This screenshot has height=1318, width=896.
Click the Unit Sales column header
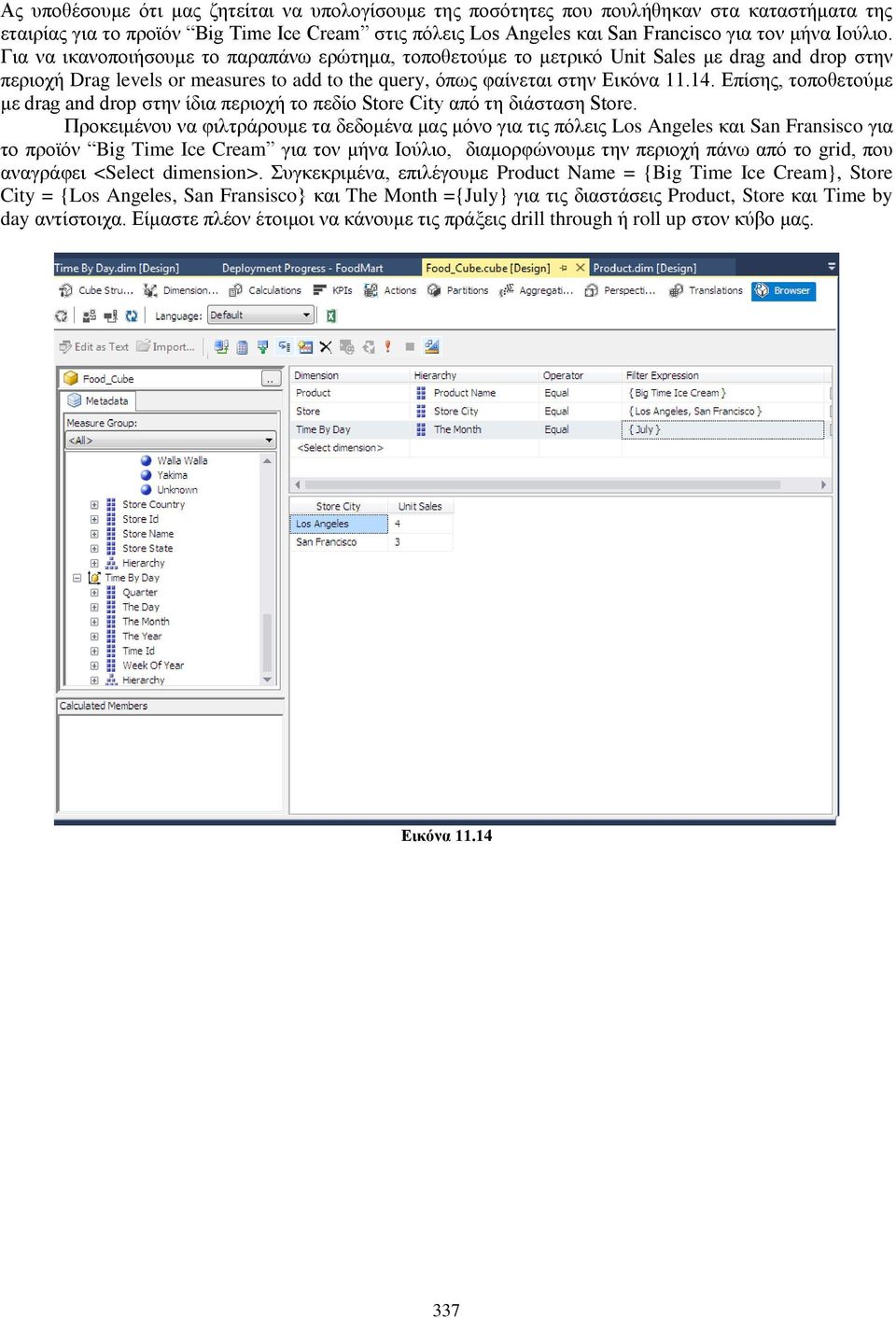(x=420, y=507)
